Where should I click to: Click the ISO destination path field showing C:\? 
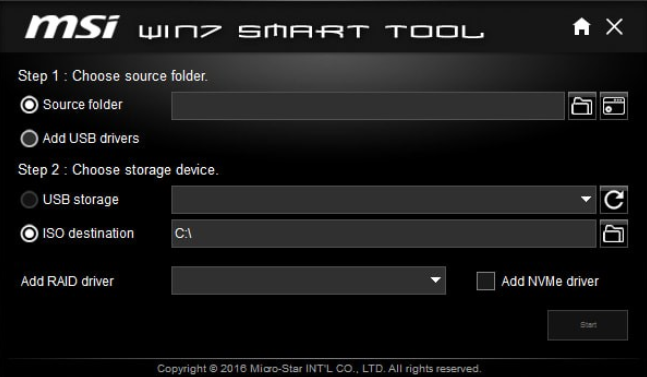pos(384,234)
